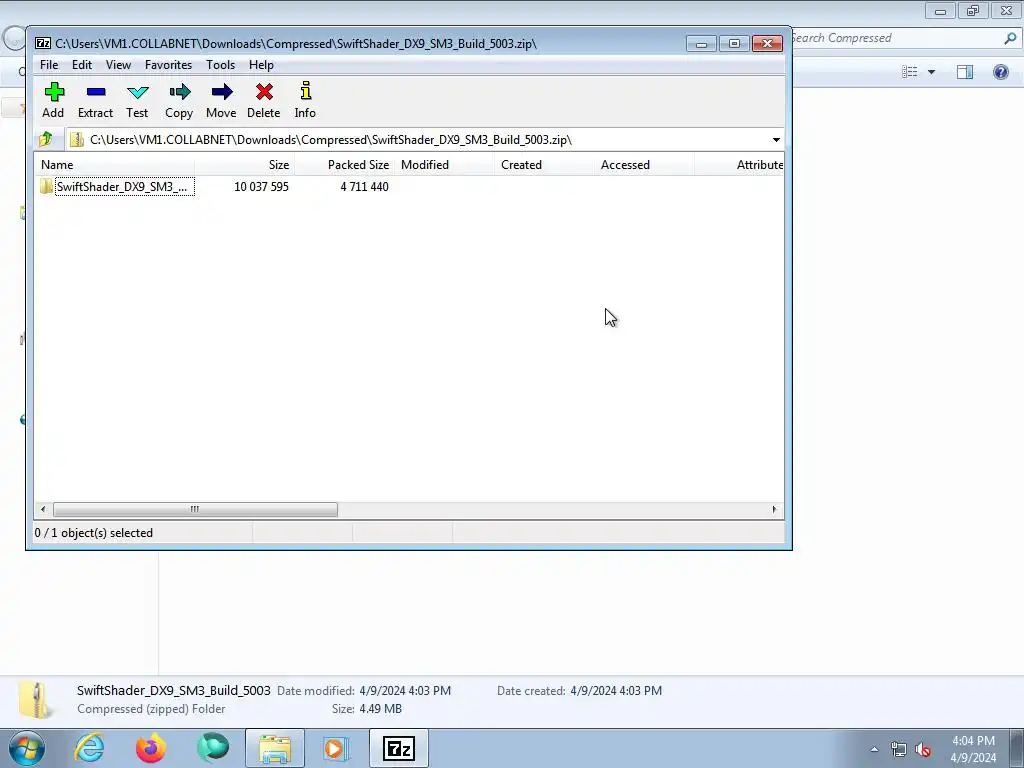Click the network tray icon
The height and width of the screenshot is (768, 1024).
coord(899,749)
